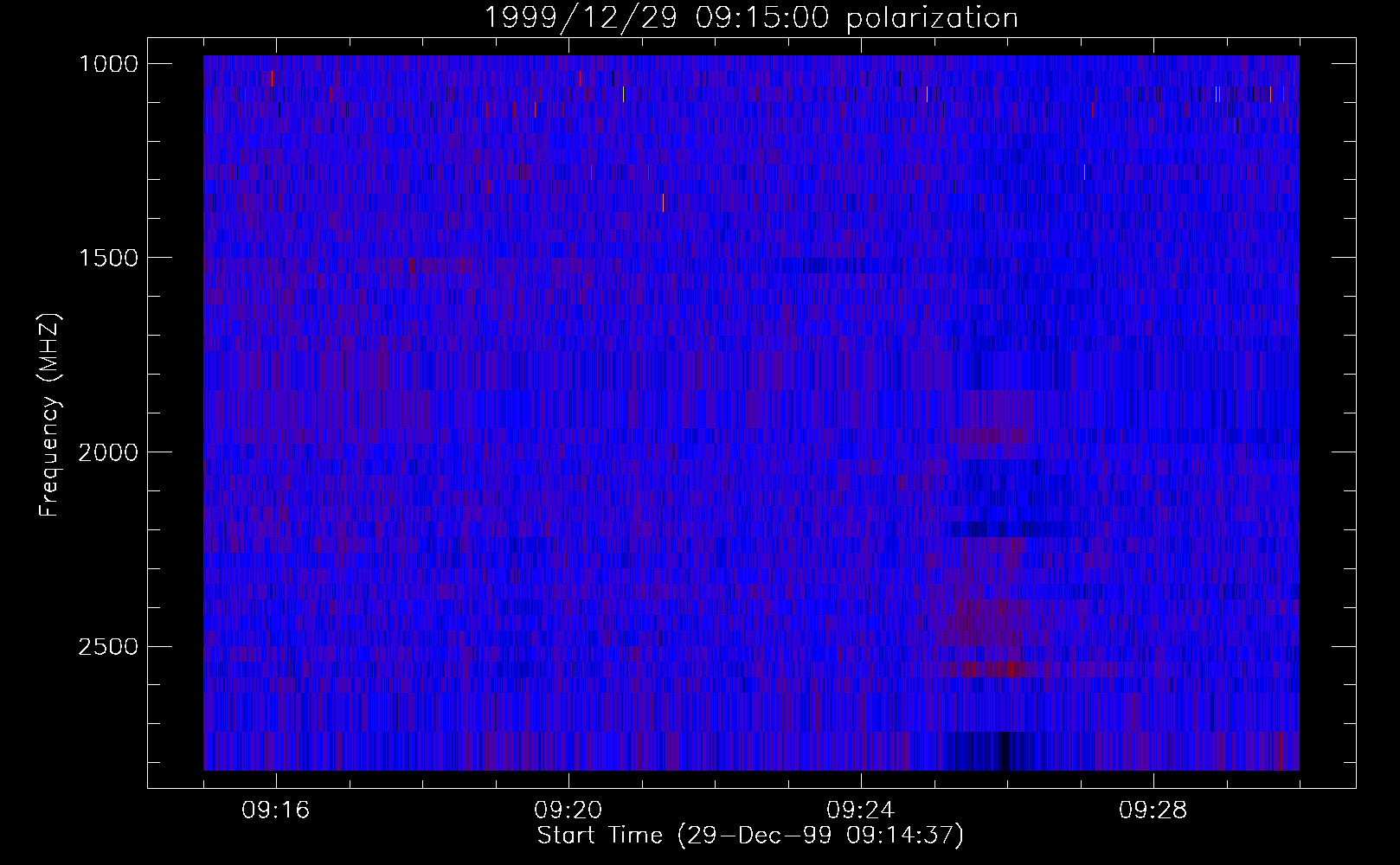Viewport: 1400px width, 865px height.
Task: Click the '1000' frequency tick label
Action: [108, 64]
